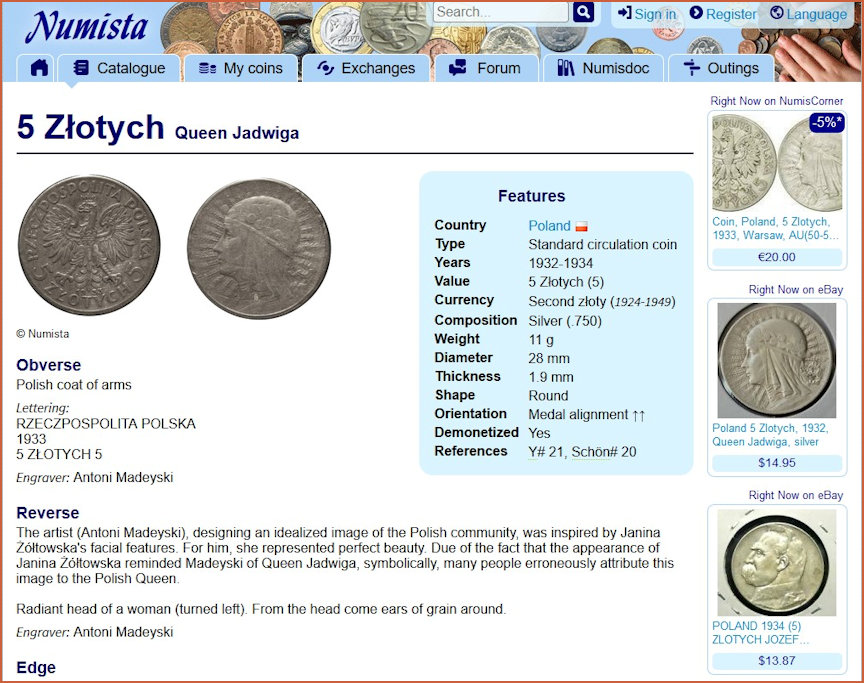This screenshot has width=864, height=683.
Task: Click the Sign in link
Action: [x=646, y=14]
